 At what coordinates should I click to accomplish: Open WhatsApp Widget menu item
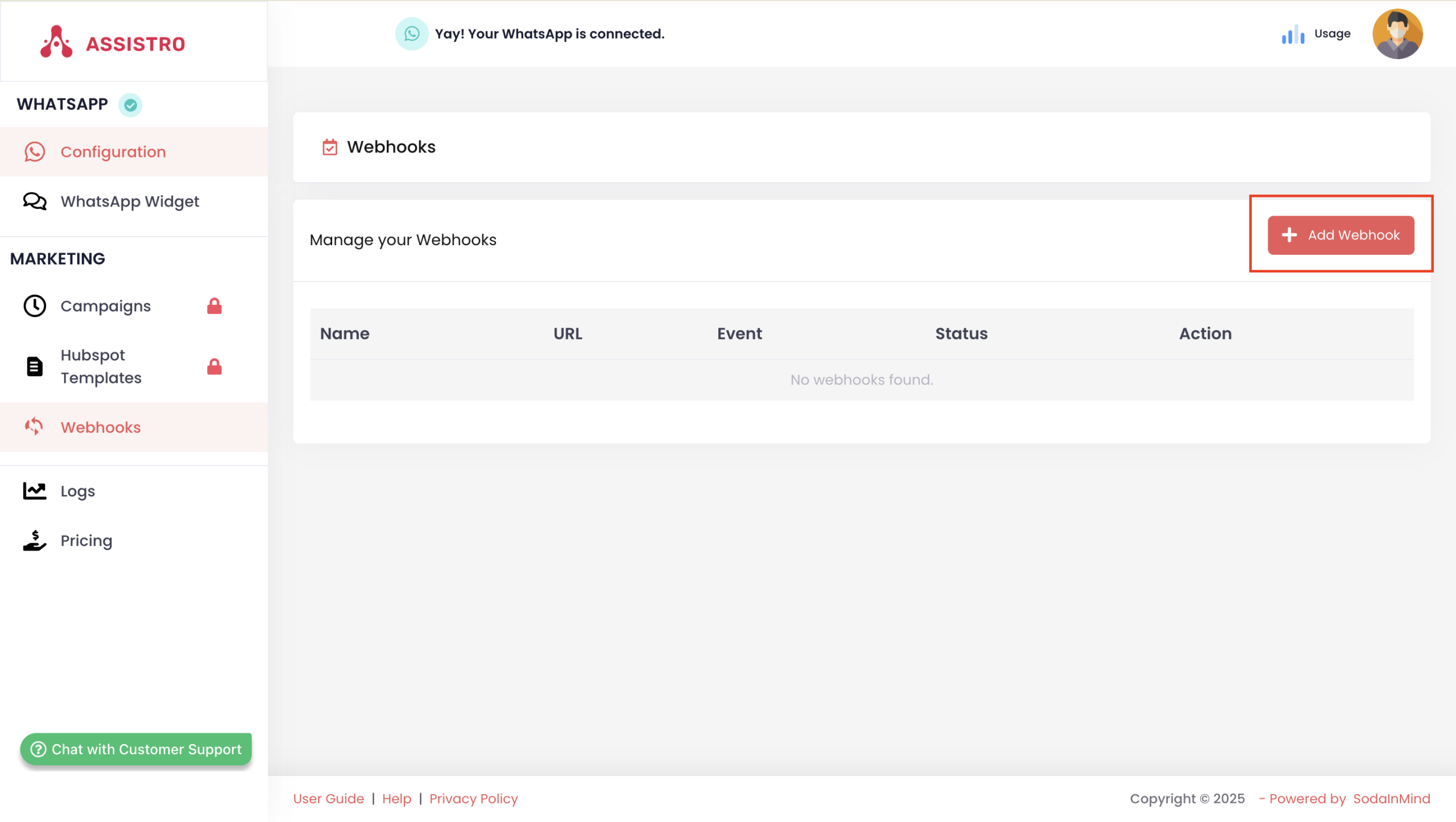130,201
